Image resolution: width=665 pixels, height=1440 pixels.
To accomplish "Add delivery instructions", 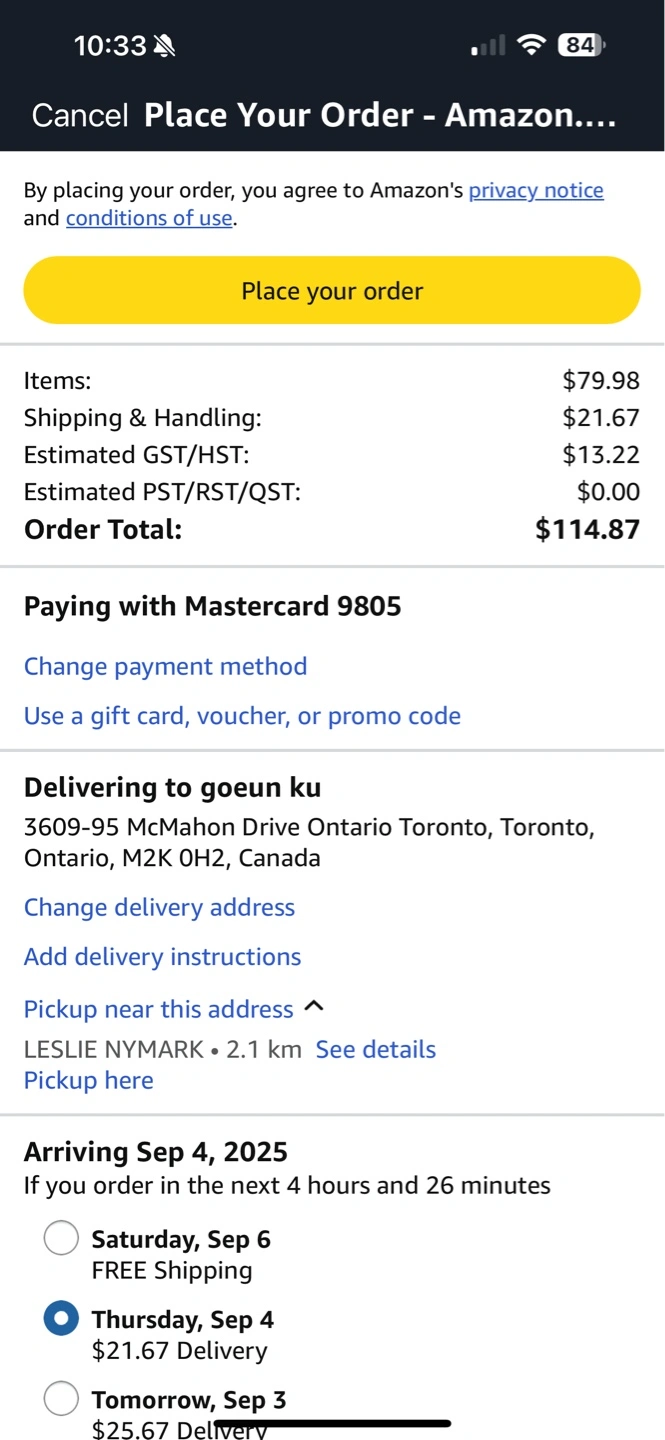I will 162,957.
